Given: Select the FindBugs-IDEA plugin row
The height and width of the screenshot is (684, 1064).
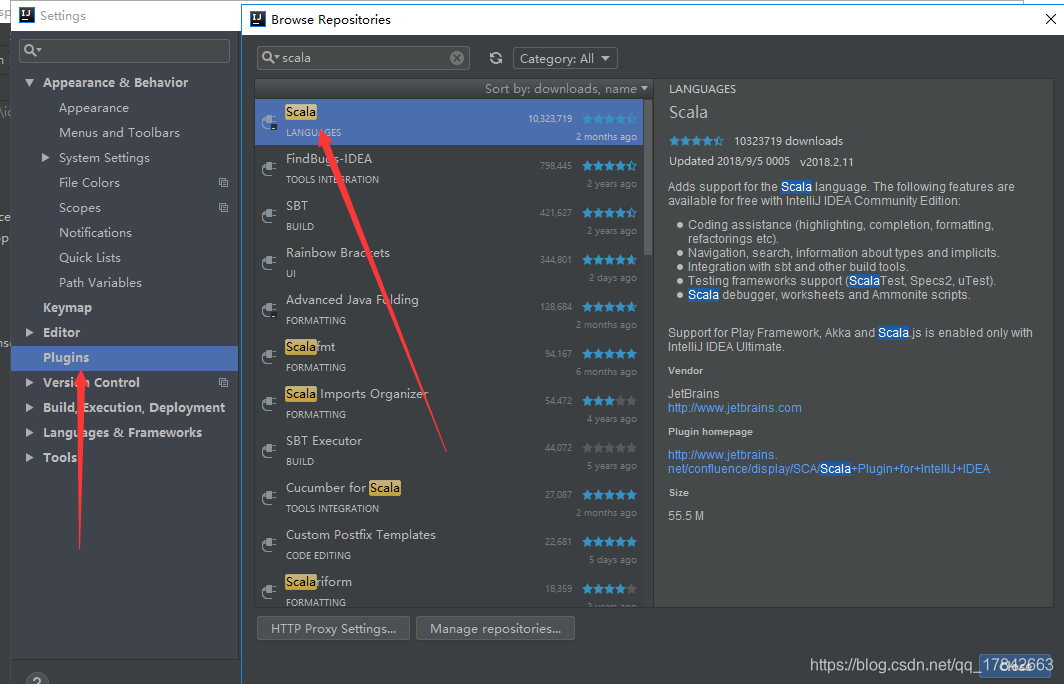Looking at the screenshot, I should tap(449, 169).
